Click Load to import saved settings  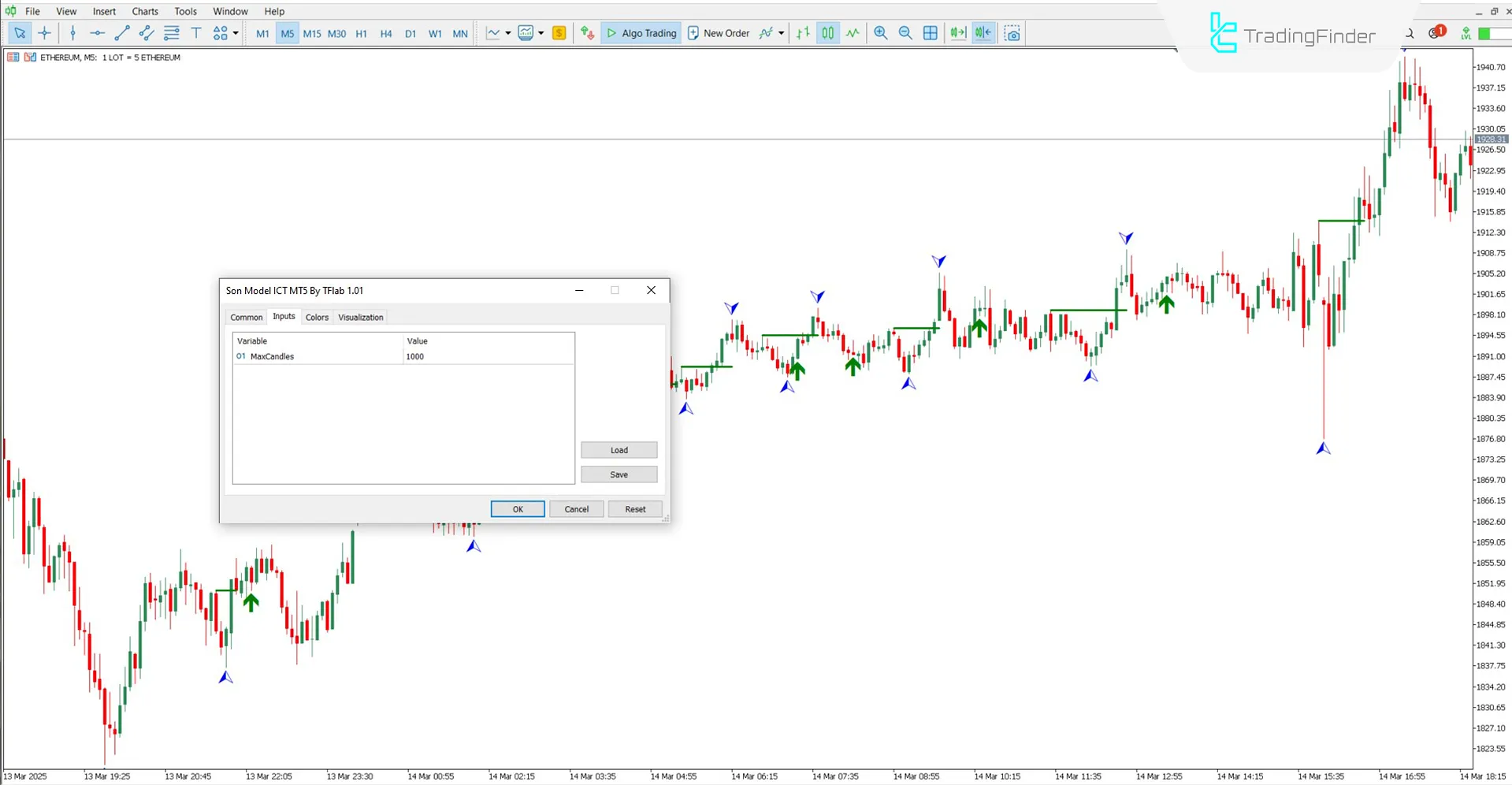click(x=619, y=449)
